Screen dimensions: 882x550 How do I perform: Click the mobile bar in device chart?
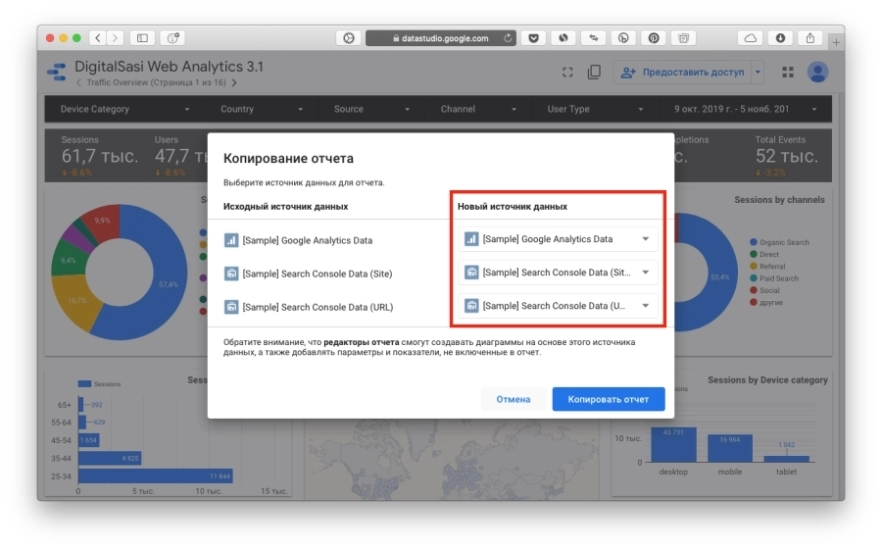(x=730, y=448)
